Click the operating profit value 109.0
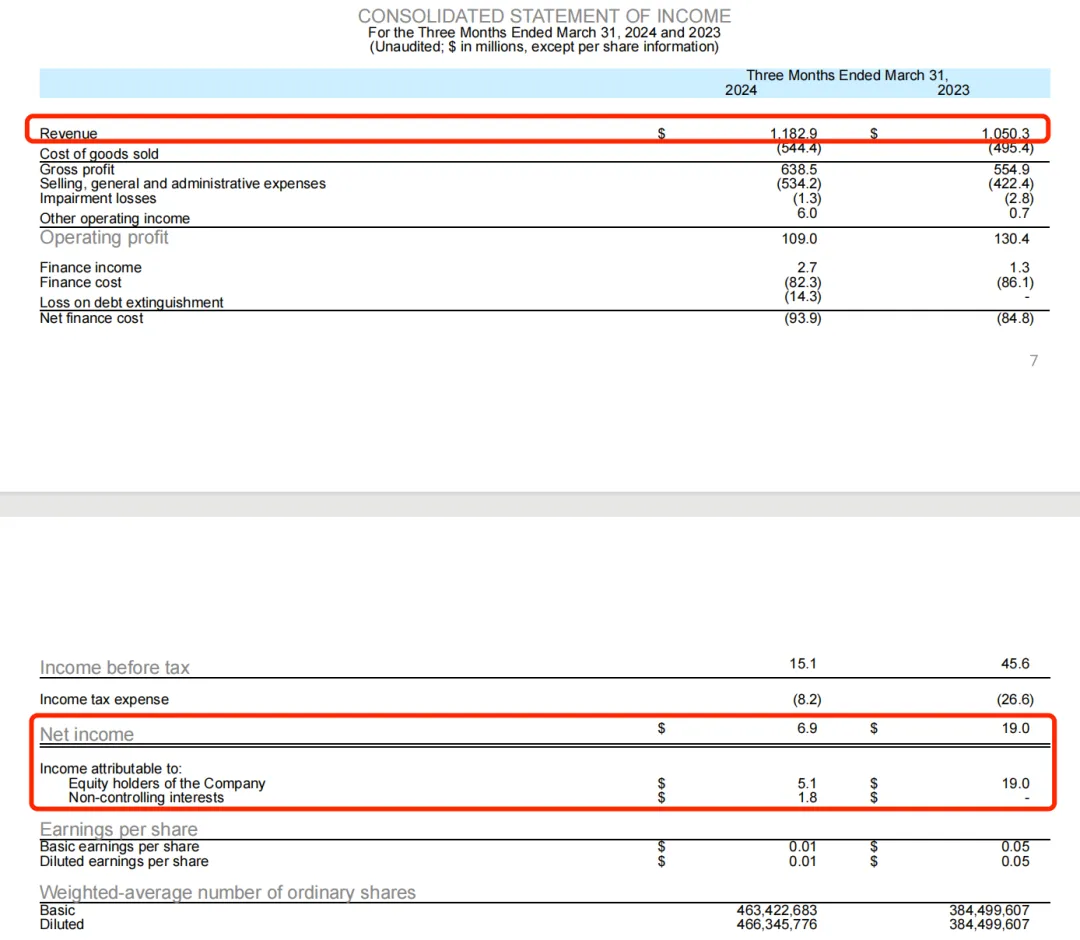 click(799, 239)
